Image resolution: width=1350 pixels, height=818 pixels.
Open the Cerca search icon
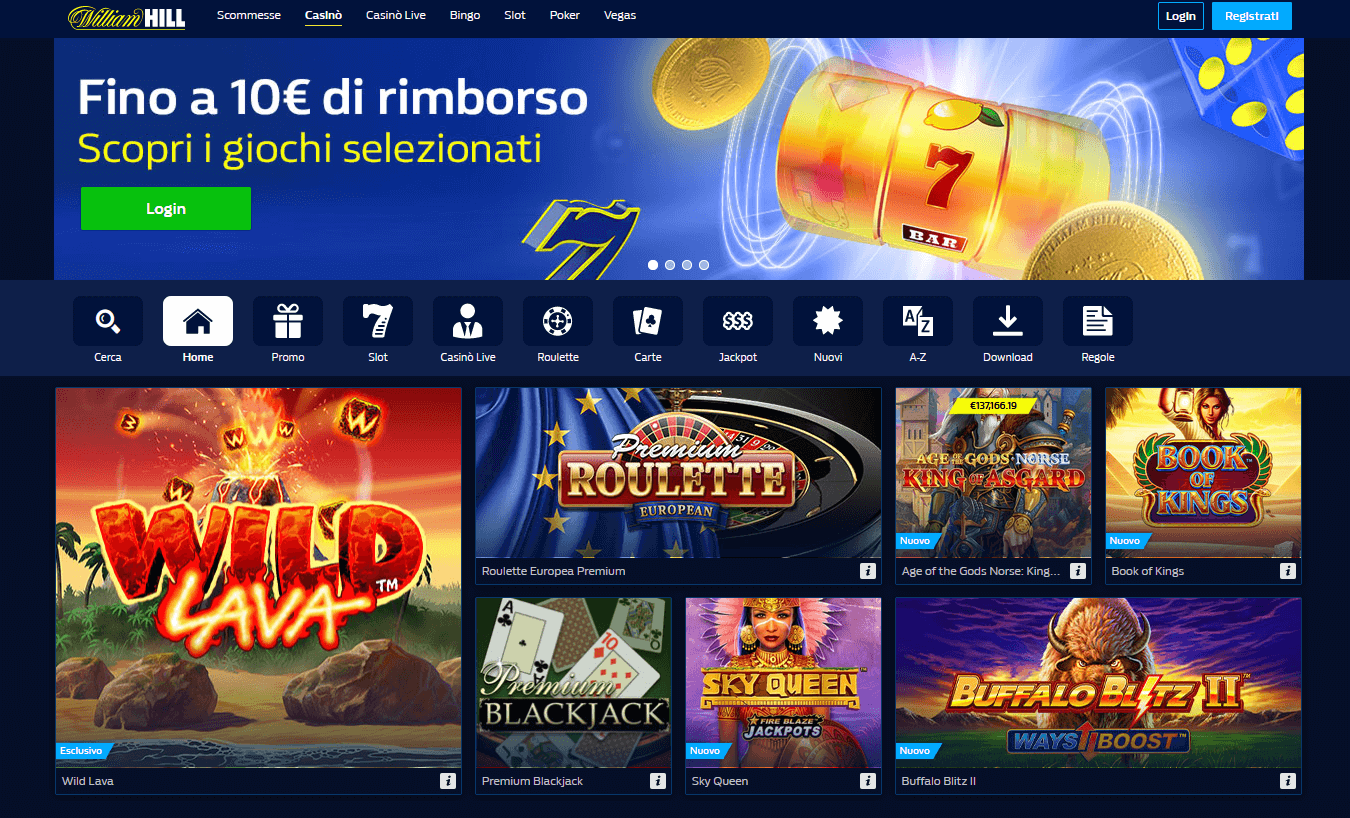108,321
